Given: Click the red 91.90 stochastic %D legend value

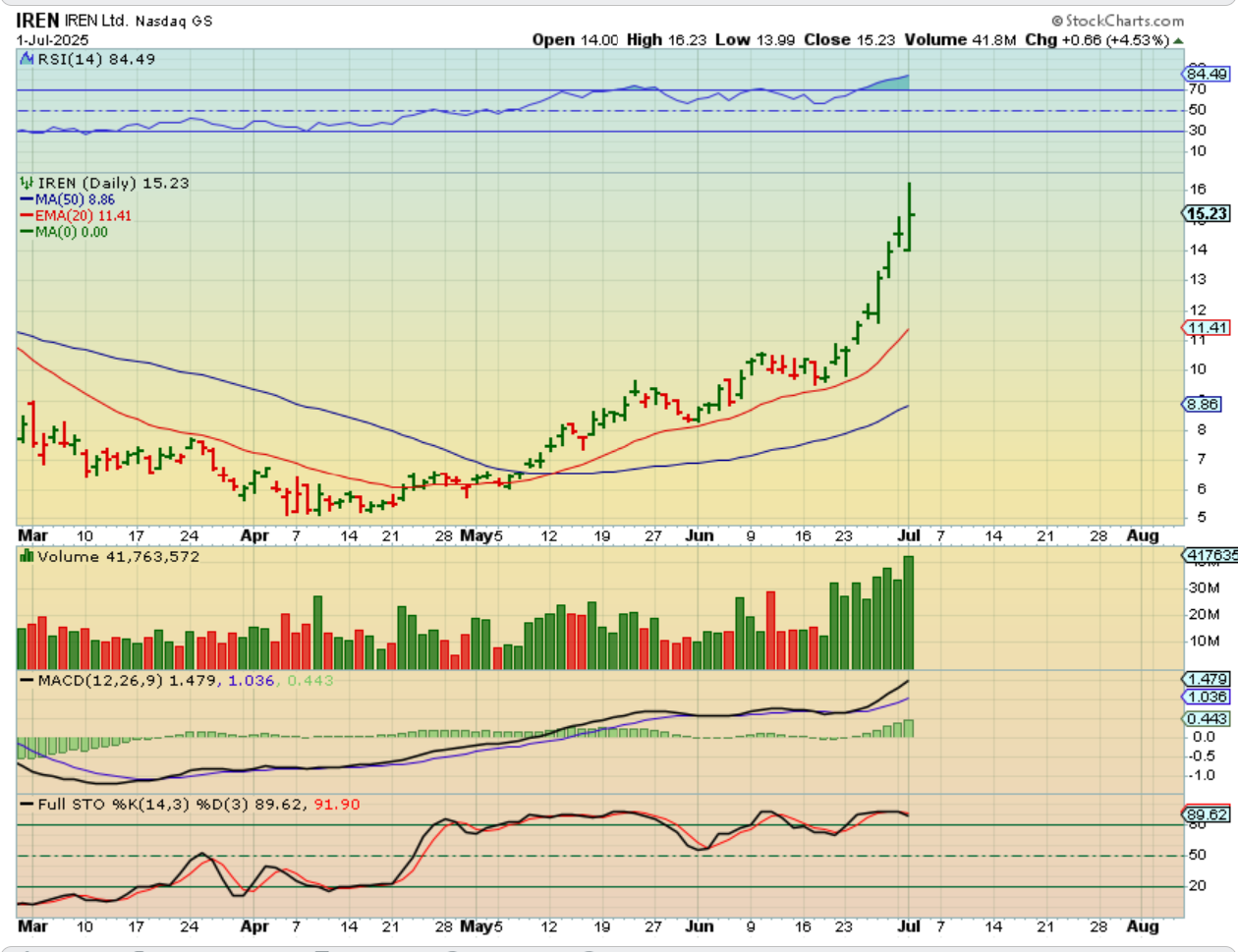Looking at the screenshot, I should click(x=337, y=804).
